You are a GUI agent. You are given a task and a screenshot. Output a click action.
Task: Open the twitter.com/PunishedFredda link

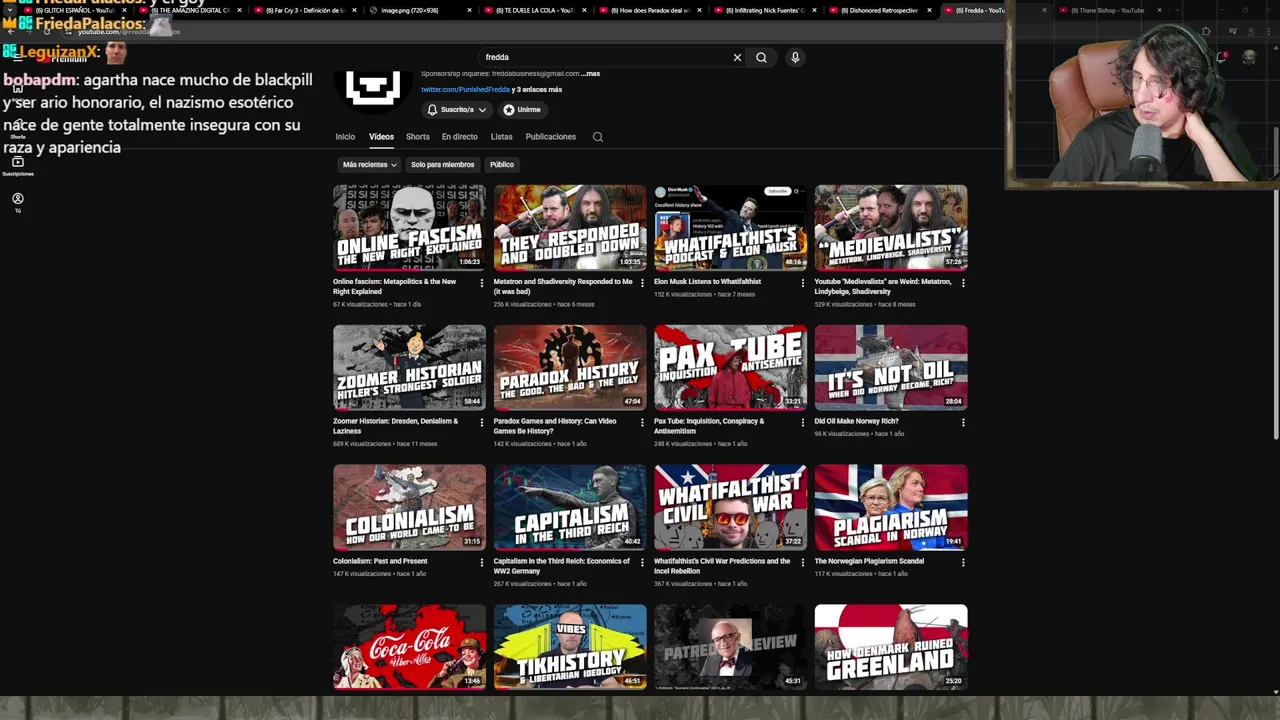[x=465, y=90]
